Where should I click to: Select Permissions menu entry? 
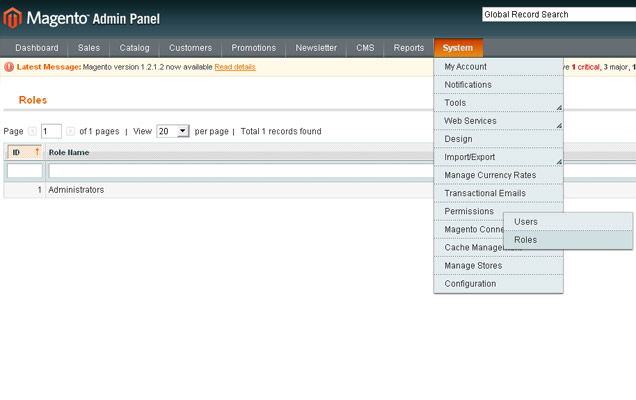(x=469, y=211)
